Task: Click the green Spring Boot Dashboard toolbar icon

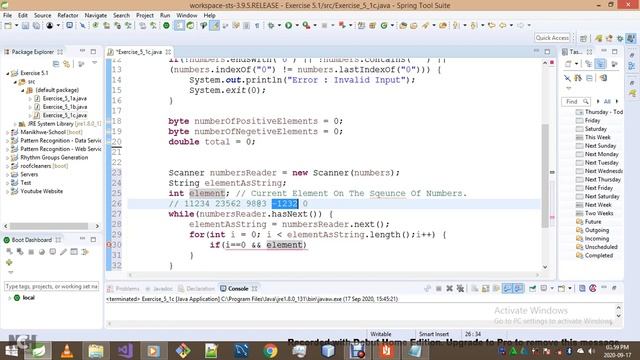Action: point(166,26)
